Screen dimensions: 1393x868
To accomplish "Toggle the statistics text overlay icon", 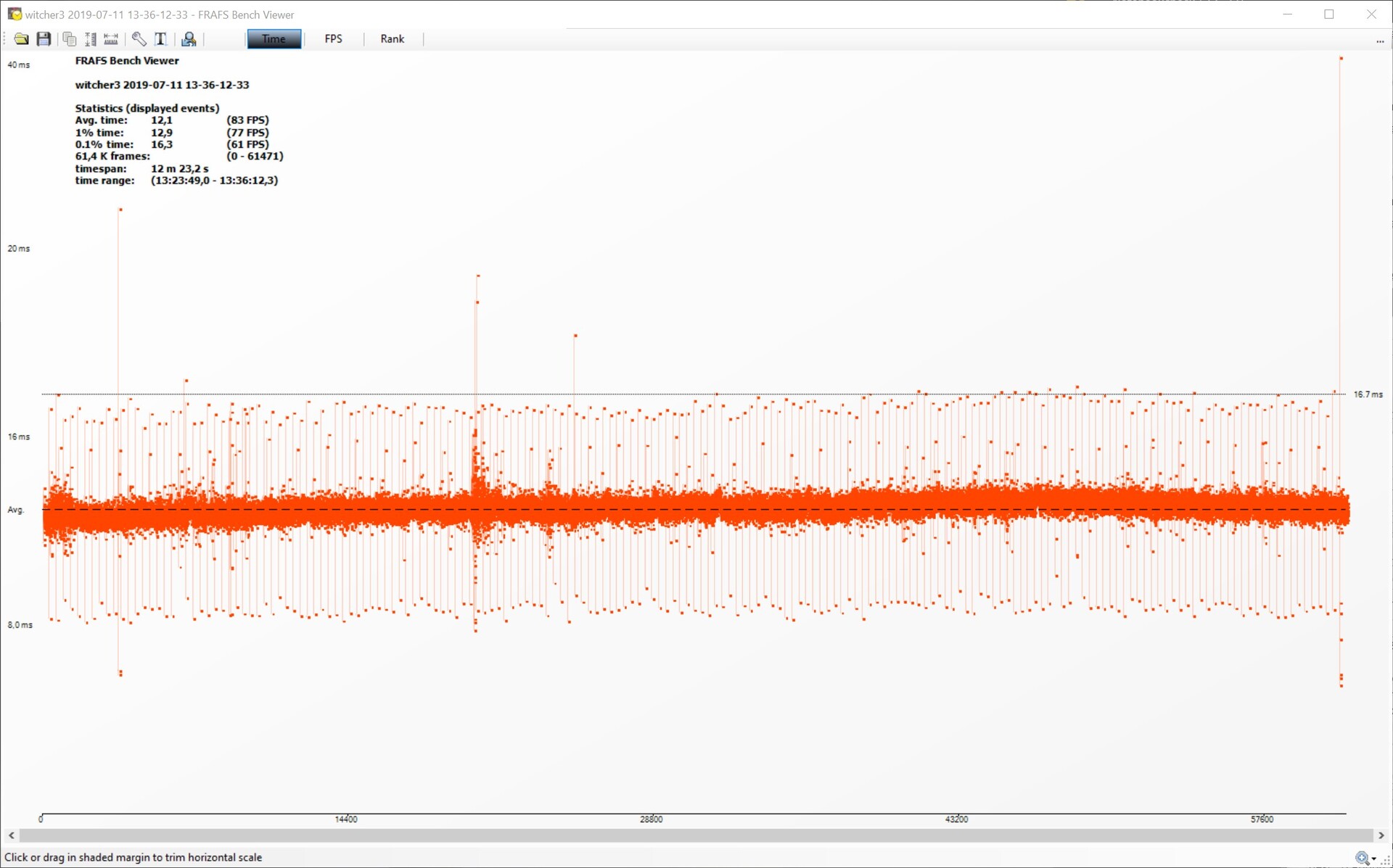I will 161,39.
